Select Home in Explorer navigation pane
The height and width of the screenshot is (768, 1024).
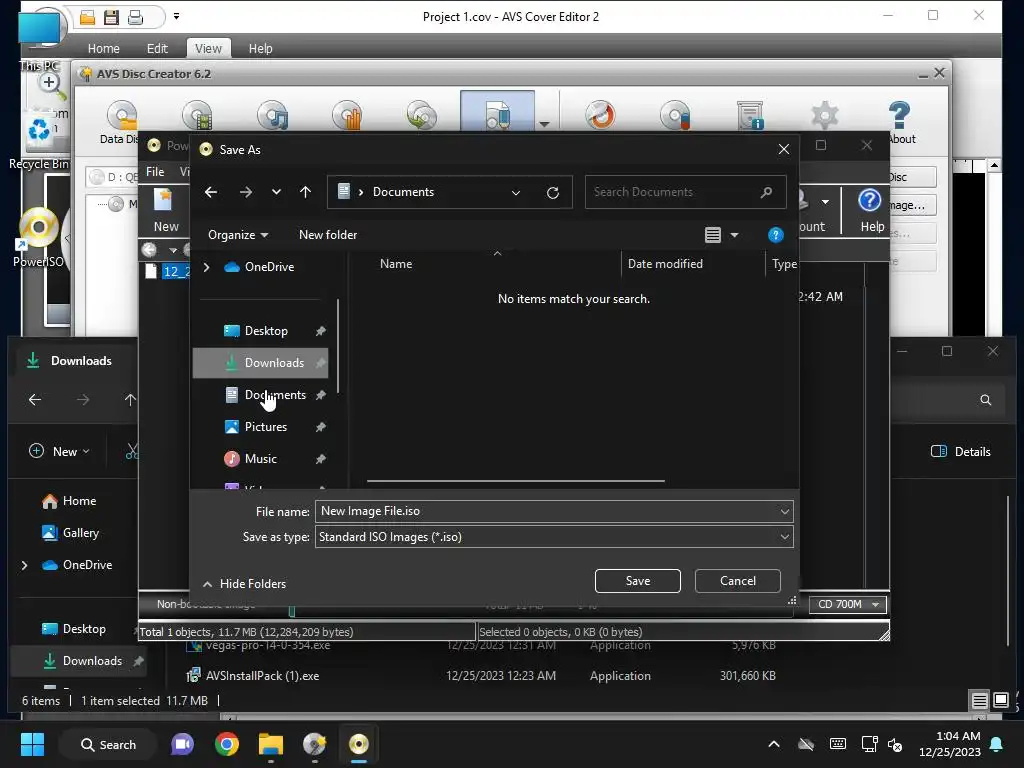click(69, 501)
